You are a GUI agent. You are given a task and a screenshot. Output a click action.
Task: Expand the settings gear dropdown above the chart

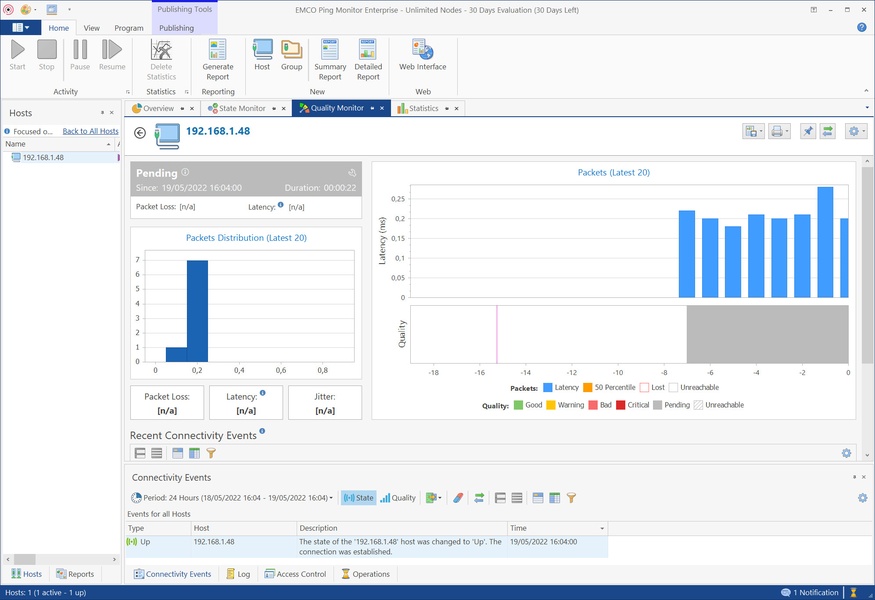(x=856, y=131)
